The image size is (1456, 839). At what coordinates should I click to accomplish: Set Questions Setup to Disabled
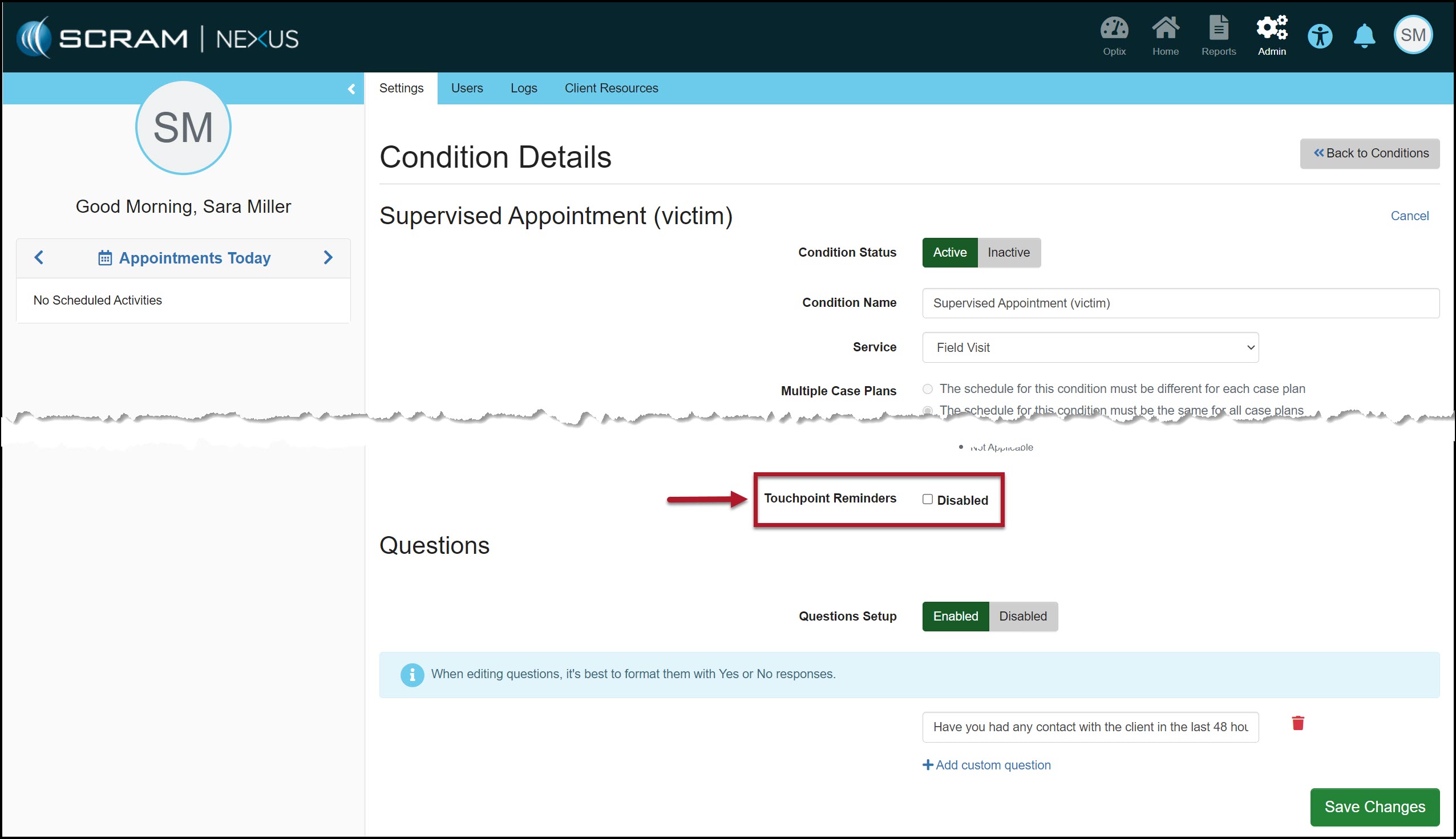1022,616
